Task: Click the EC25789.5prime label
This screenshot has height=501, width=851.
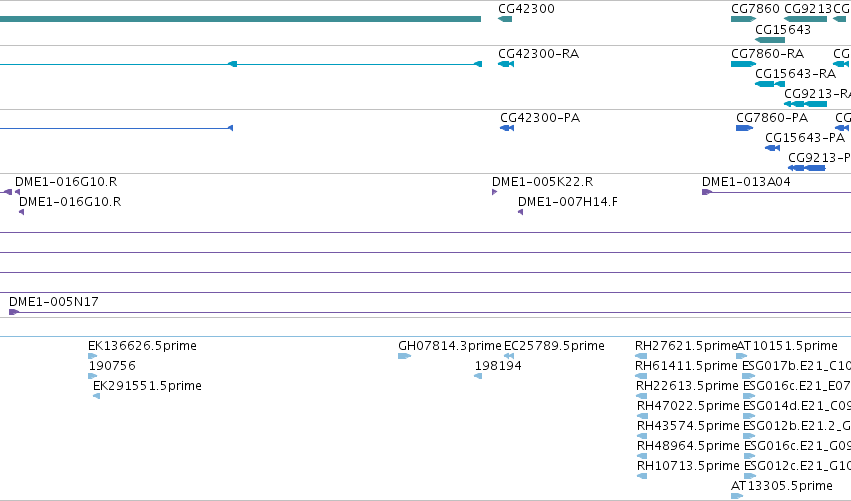Action: (554, 346)
